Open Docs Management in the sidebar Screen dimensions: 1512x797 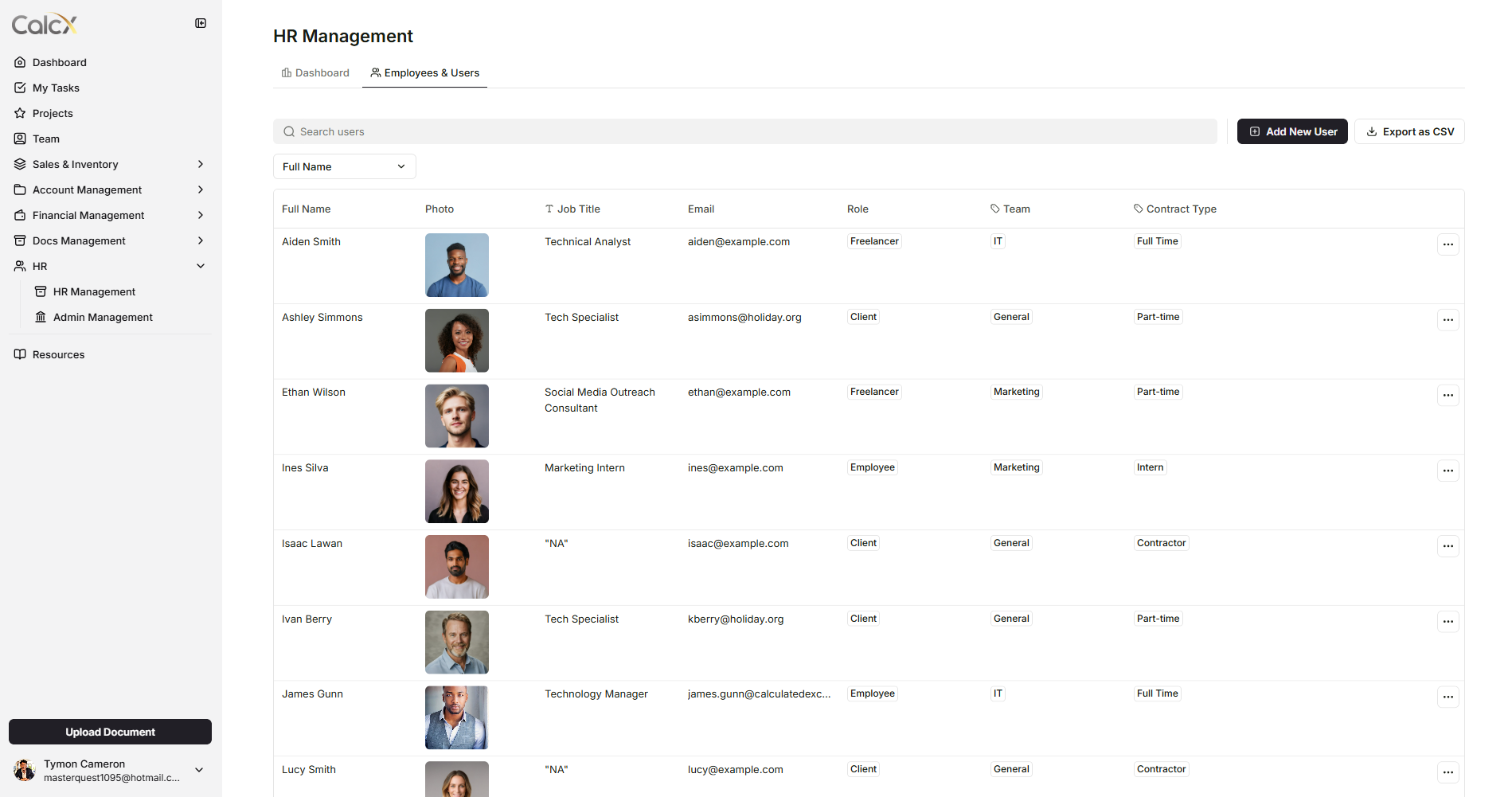[79, 240]
